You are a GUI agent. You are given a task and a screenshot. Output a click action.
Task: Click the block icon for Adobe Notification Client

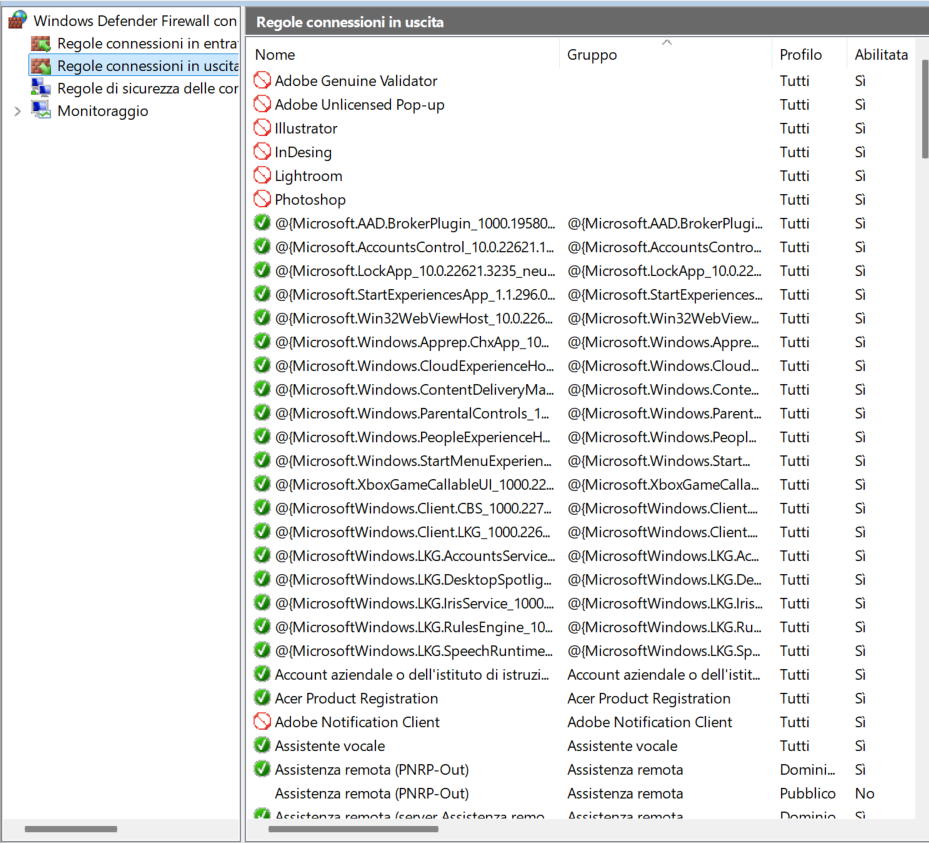[262, 722]
